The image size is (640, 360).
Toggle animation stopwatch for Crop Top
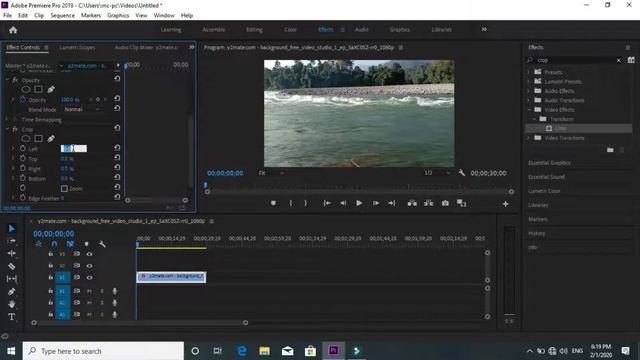(23, 158)
